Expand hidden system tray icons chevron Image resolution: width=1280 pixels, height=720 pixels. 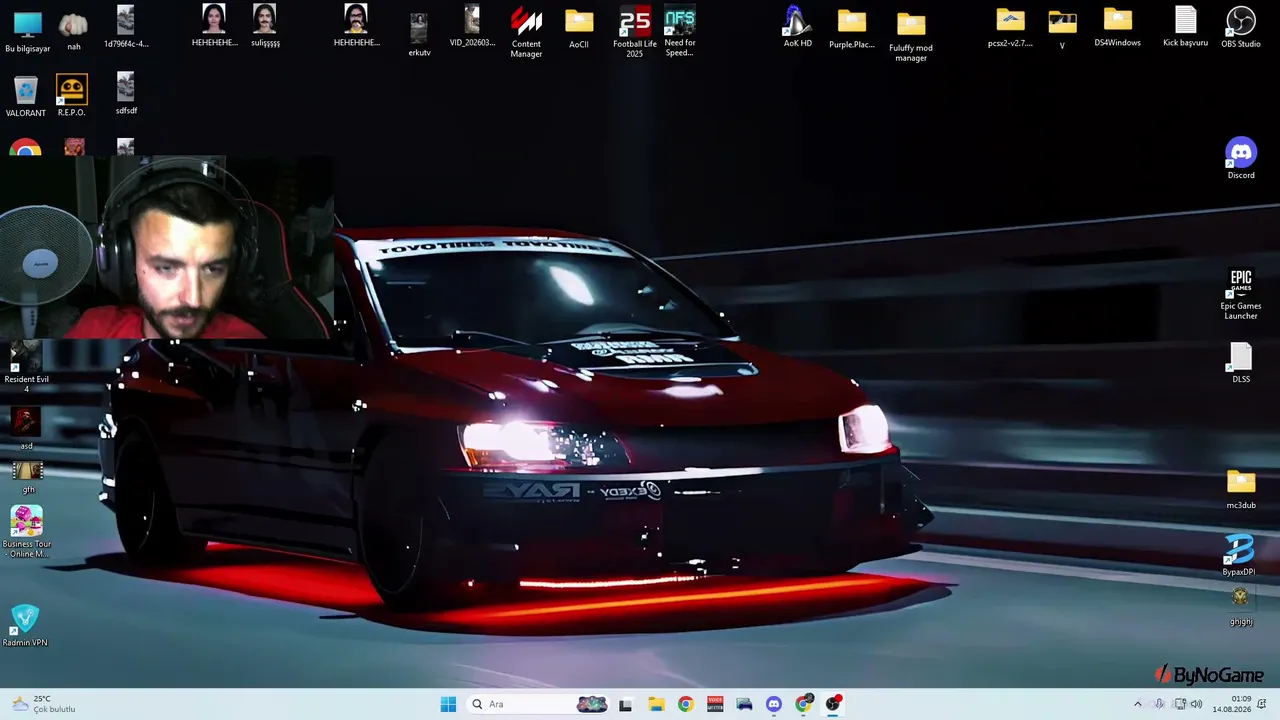1137,704
